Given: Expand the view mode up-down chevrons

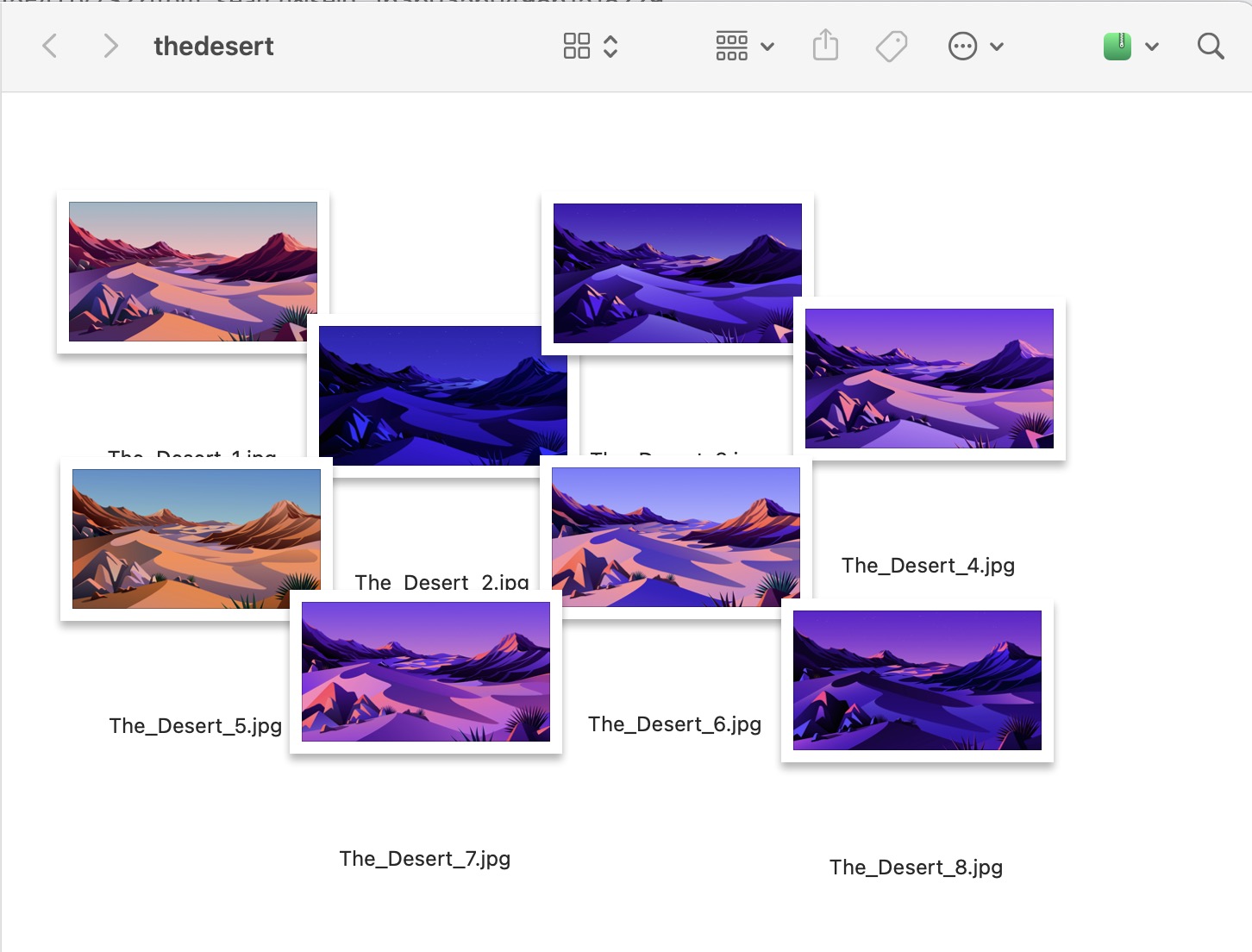Looking at the screenshot, I should click(610, 46).
